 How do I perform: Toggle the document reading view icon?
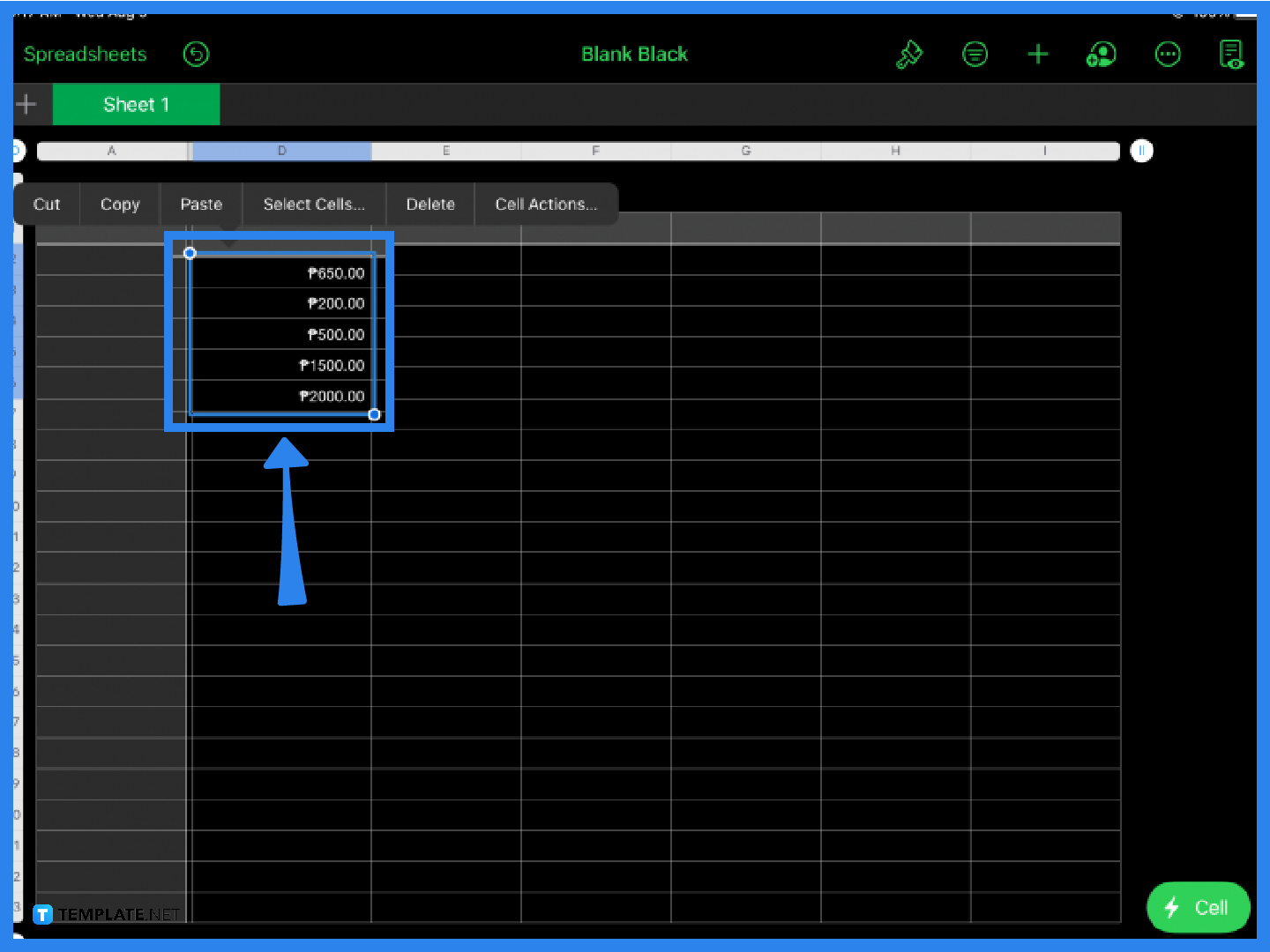coord(1231,55)
